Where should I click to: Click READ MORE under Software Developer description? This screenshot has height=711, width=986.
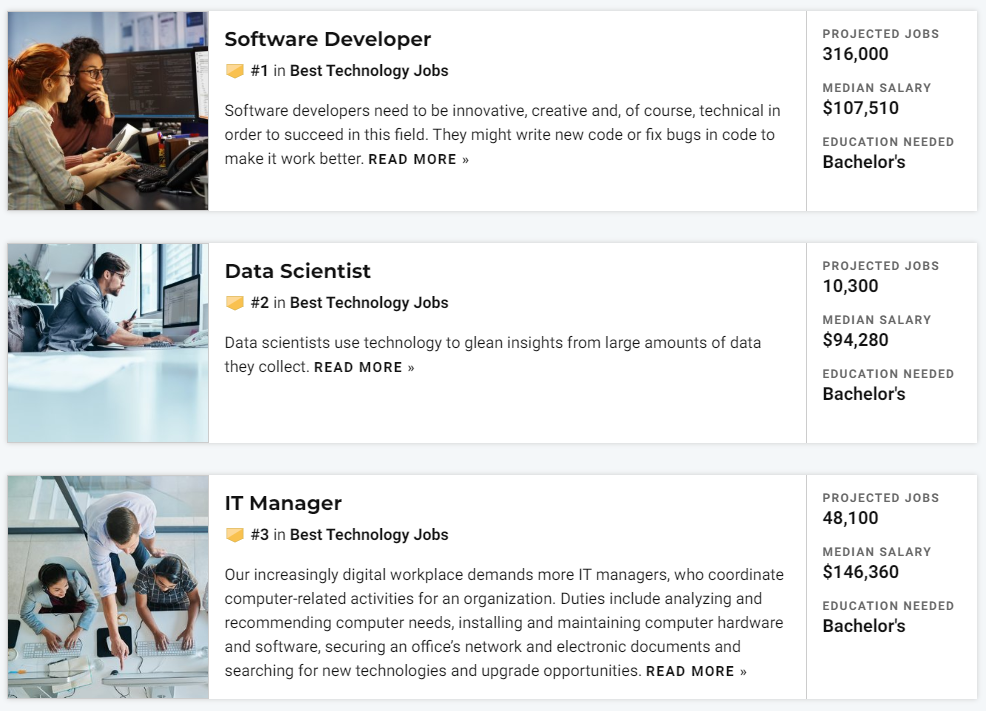[418, 160]
